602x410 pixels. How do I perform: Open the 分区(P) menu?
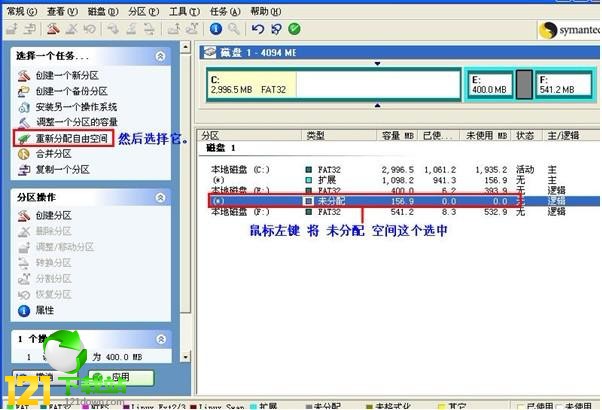click(x=144, y=12)
